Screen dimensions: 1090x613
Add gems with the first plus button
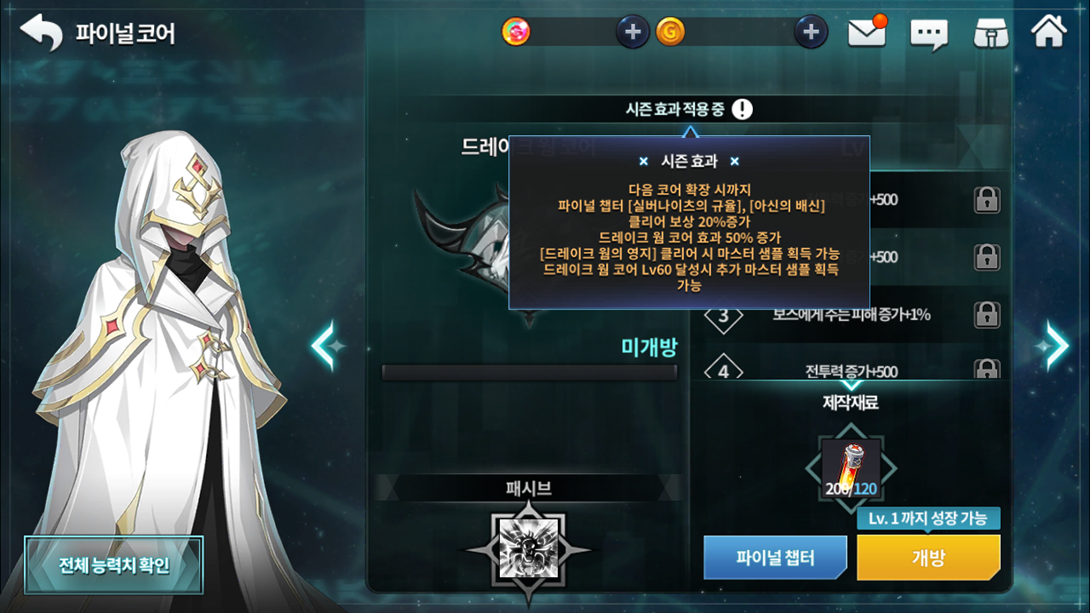click(633, 32)
